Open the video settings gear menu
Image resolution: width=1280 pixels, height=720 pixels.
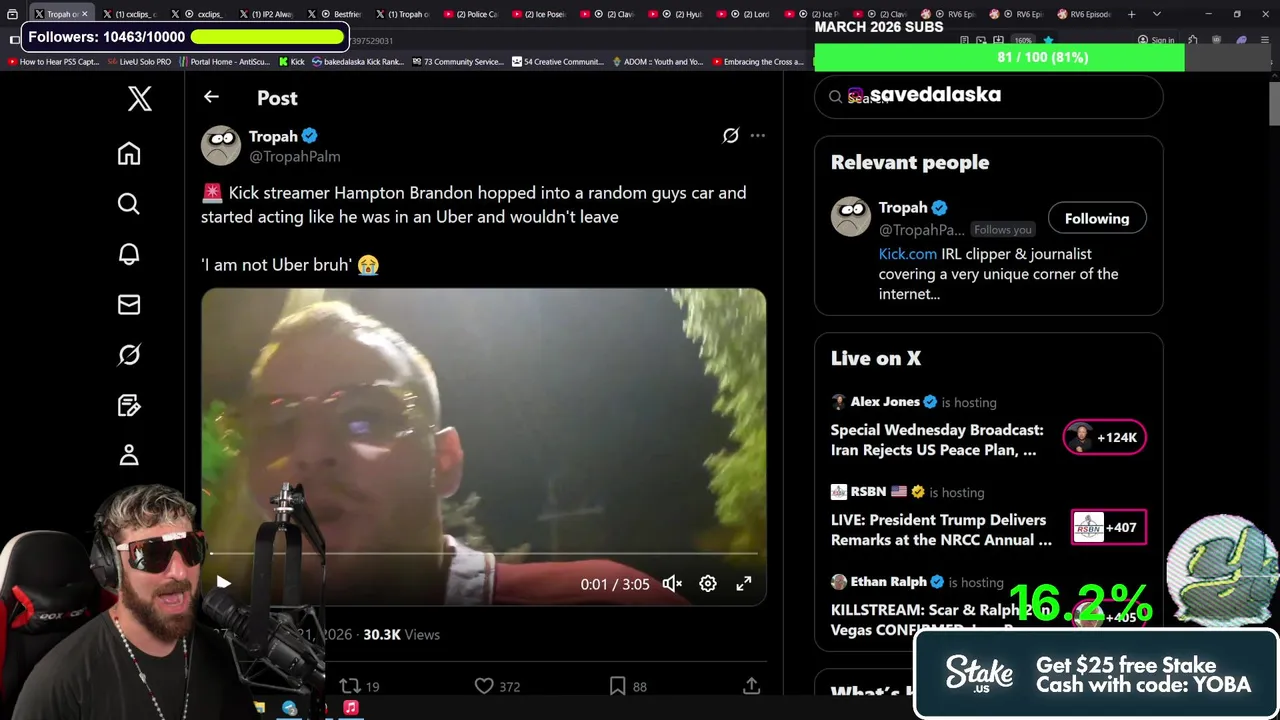708,584
